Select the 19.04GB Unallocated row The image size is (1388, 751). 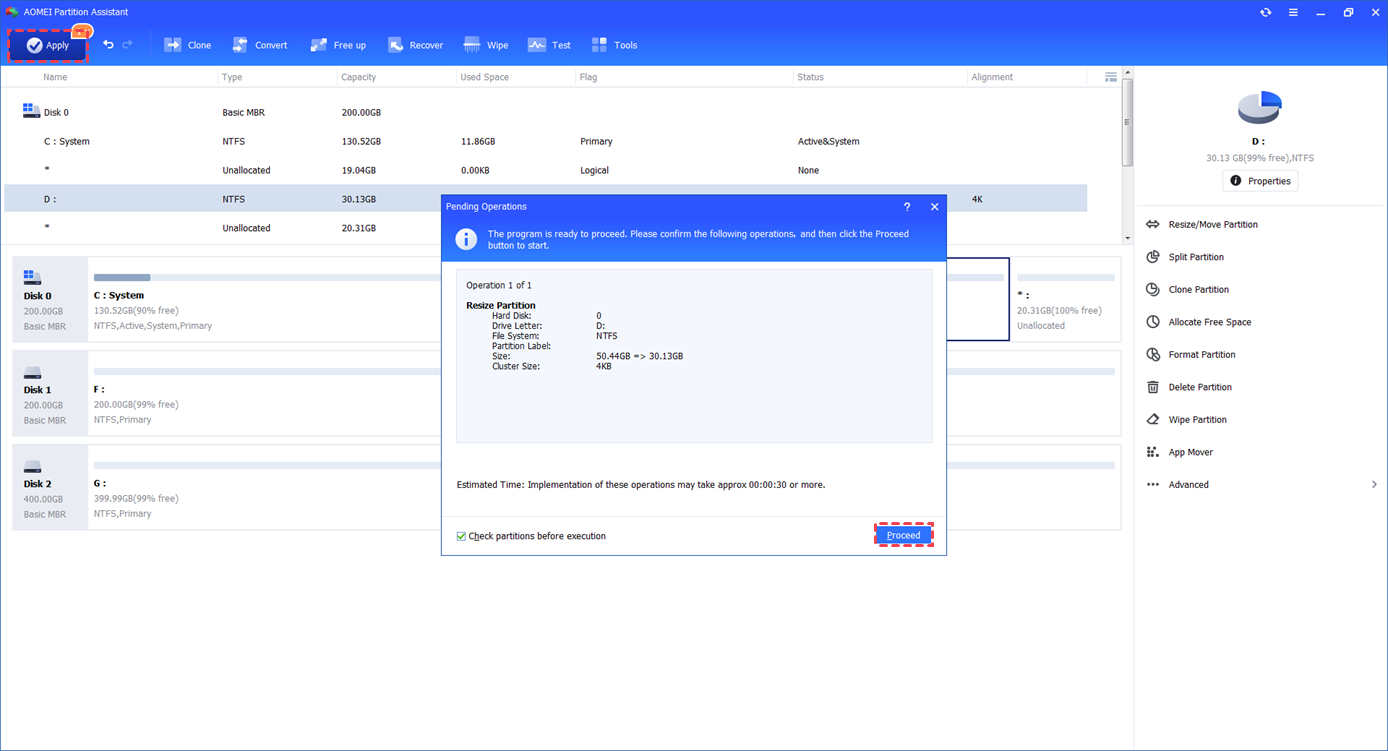point(546,171)
